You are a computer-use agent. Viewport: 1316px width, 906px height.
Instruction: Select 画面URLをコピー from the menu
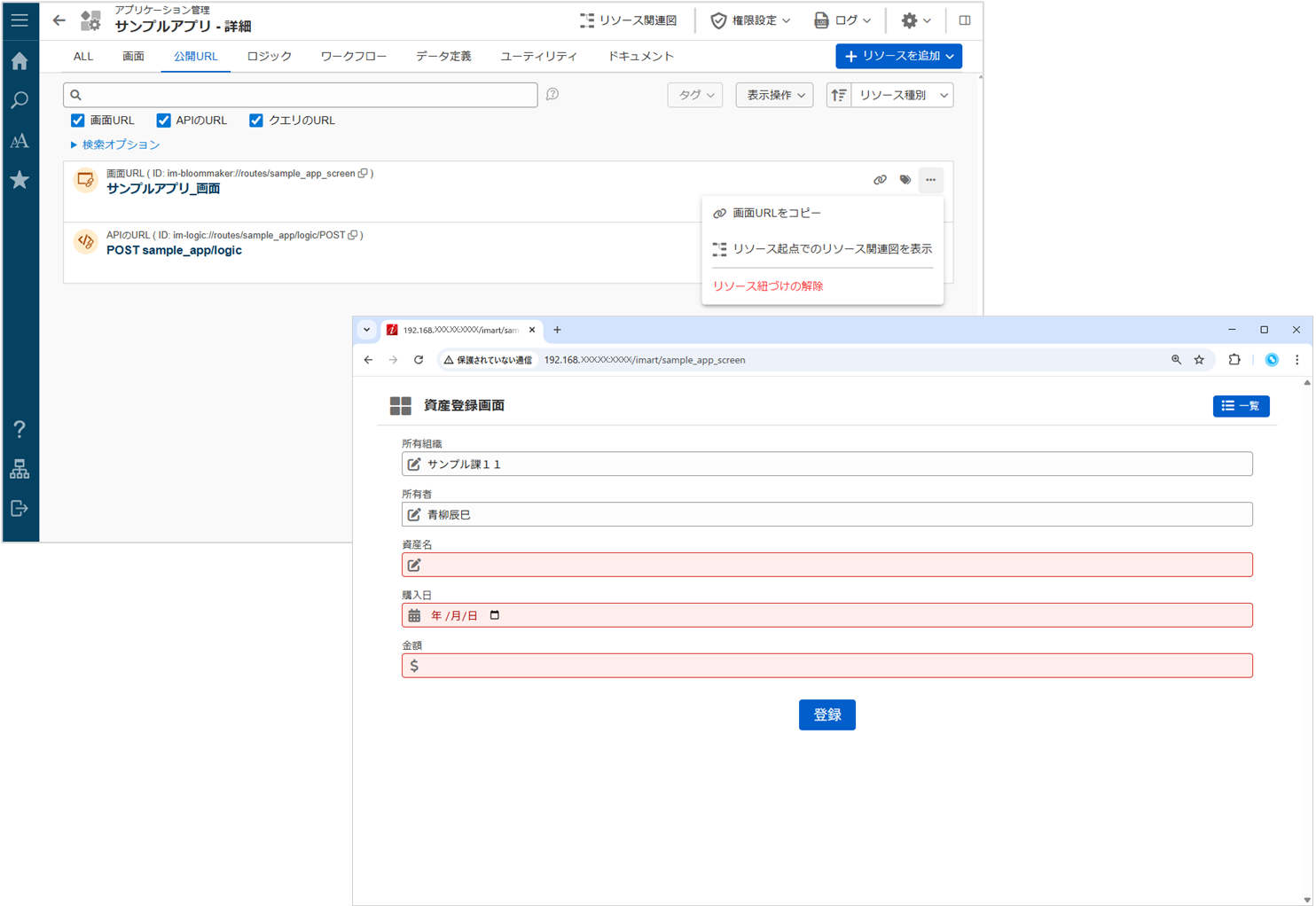776,213
